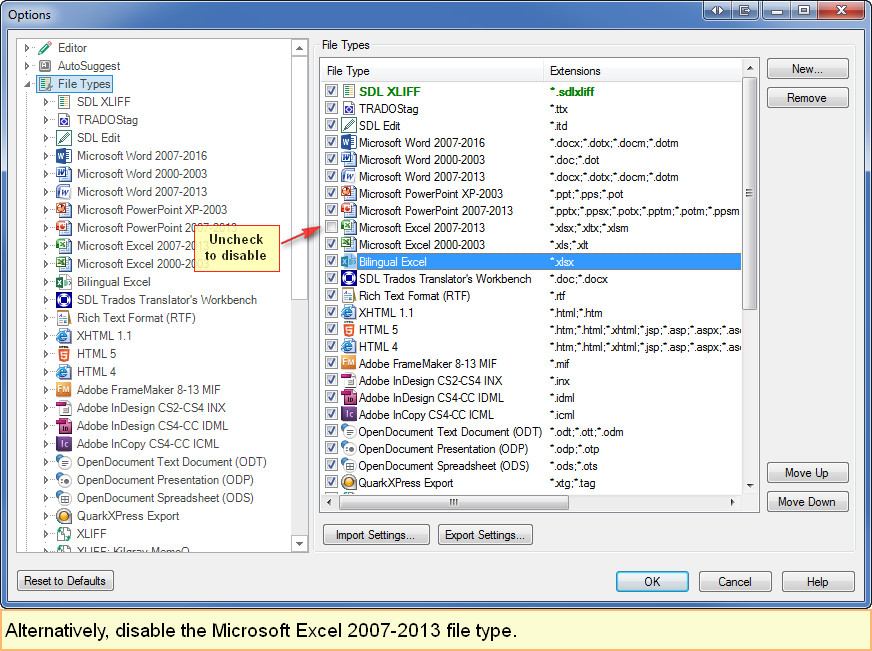
Task: Click the Import Settings button
Action: pos(376,534)
